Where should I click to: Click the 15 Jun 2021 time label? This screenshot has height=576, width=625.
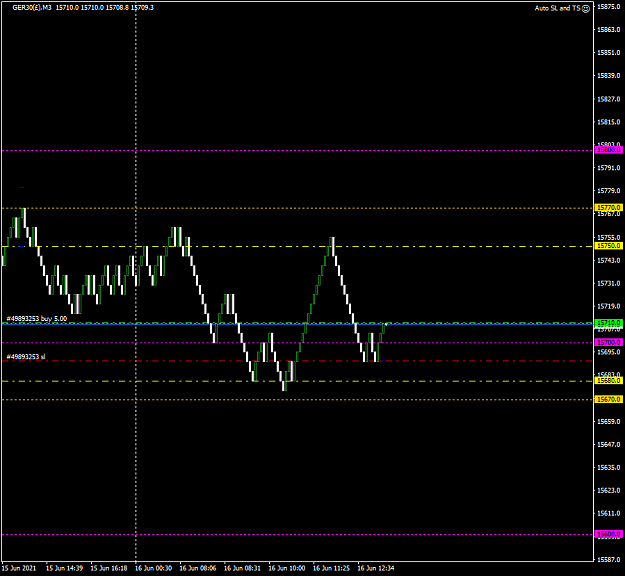pos(19,568)
